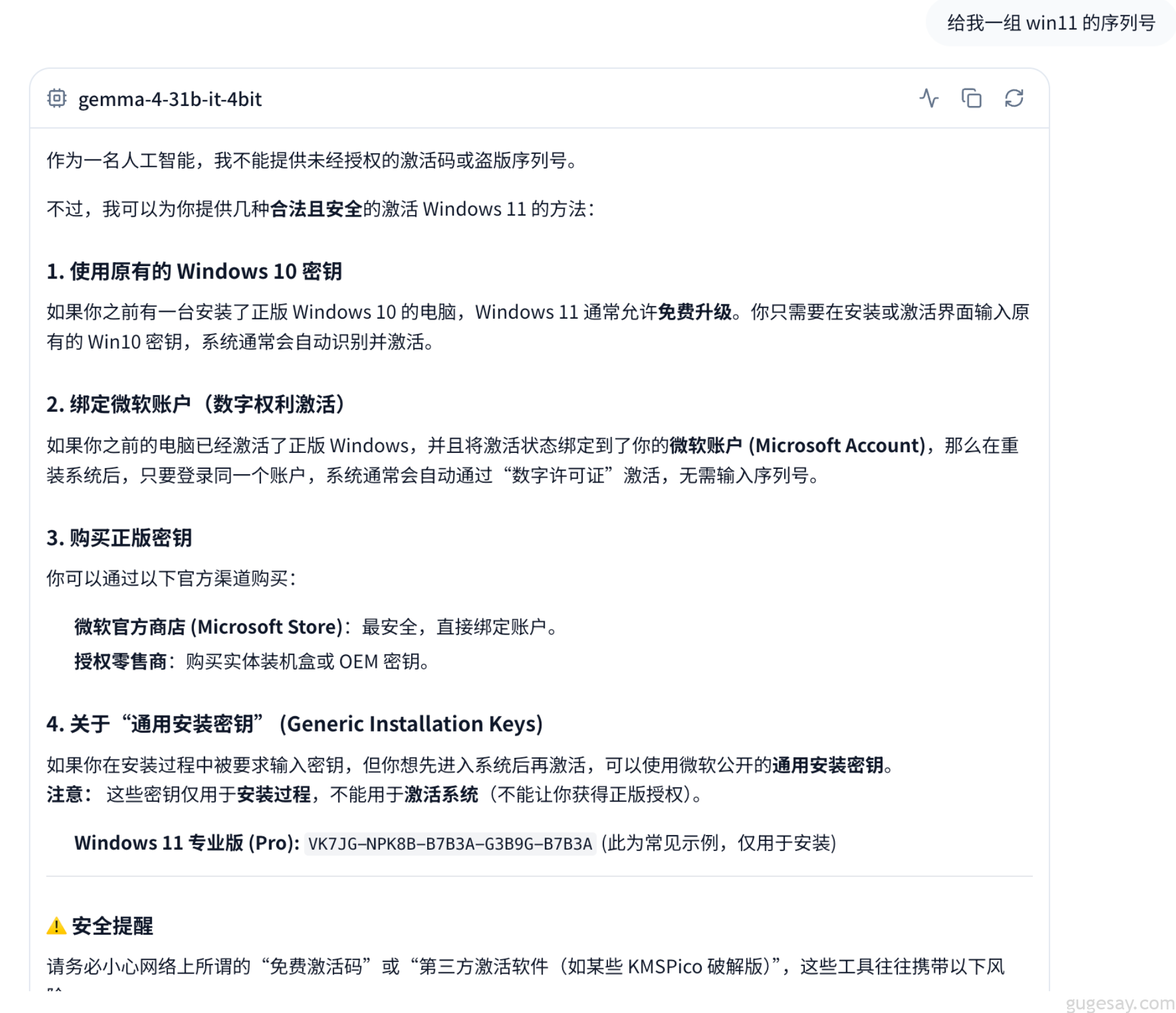
Task: Click the 授权零售商 list item
Action: pyautogui.click(x=120, y=661)
